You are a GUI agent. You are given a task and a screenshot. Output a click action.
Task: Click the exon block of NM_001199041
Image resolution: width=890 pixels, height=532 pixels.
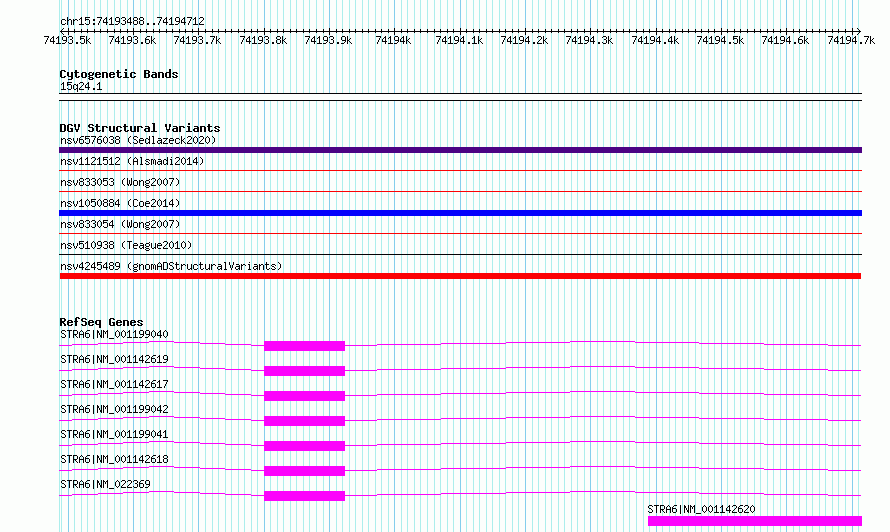click(304, 446)
